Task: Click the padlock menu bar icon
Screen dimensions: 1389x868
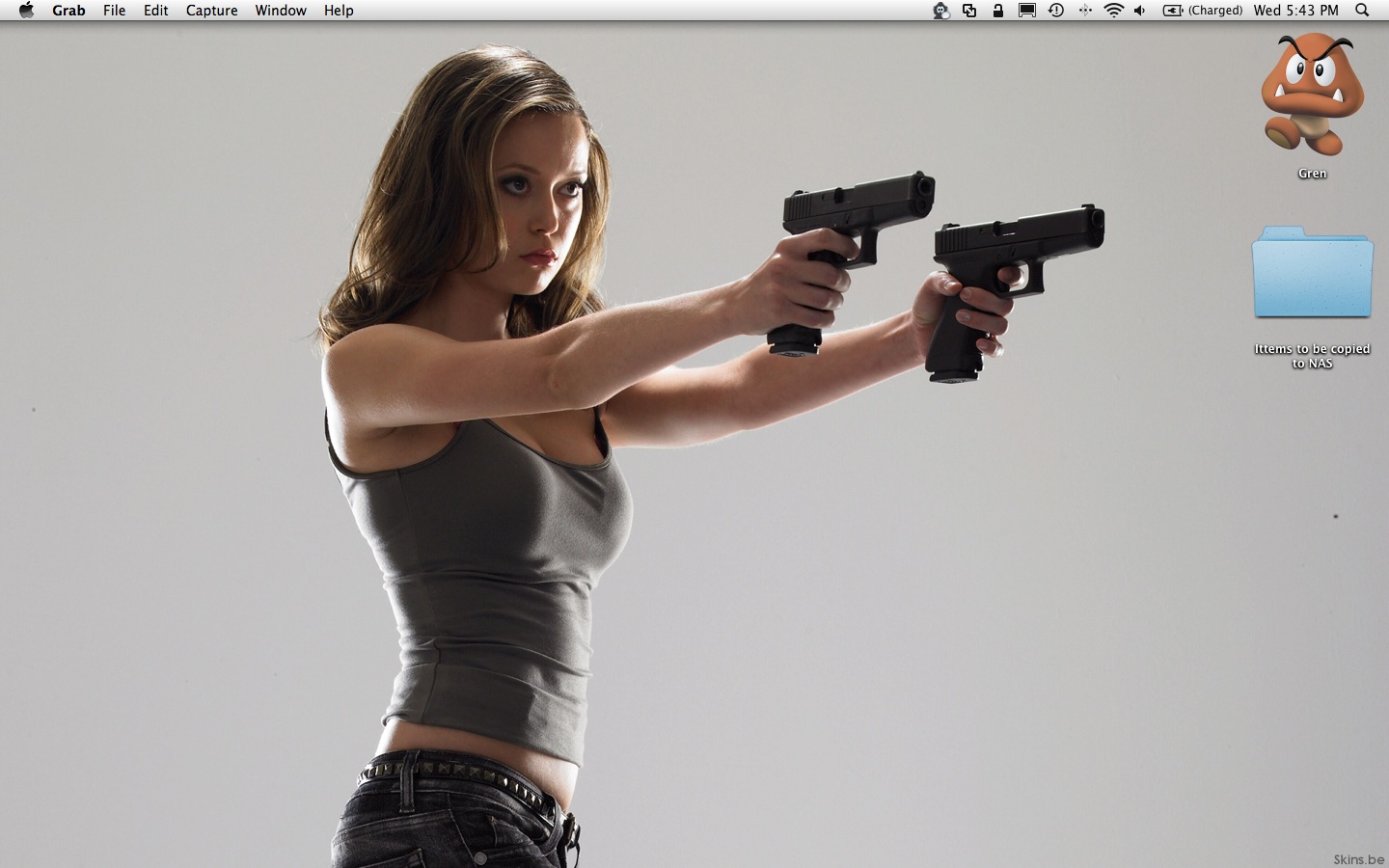Action: 998,11
